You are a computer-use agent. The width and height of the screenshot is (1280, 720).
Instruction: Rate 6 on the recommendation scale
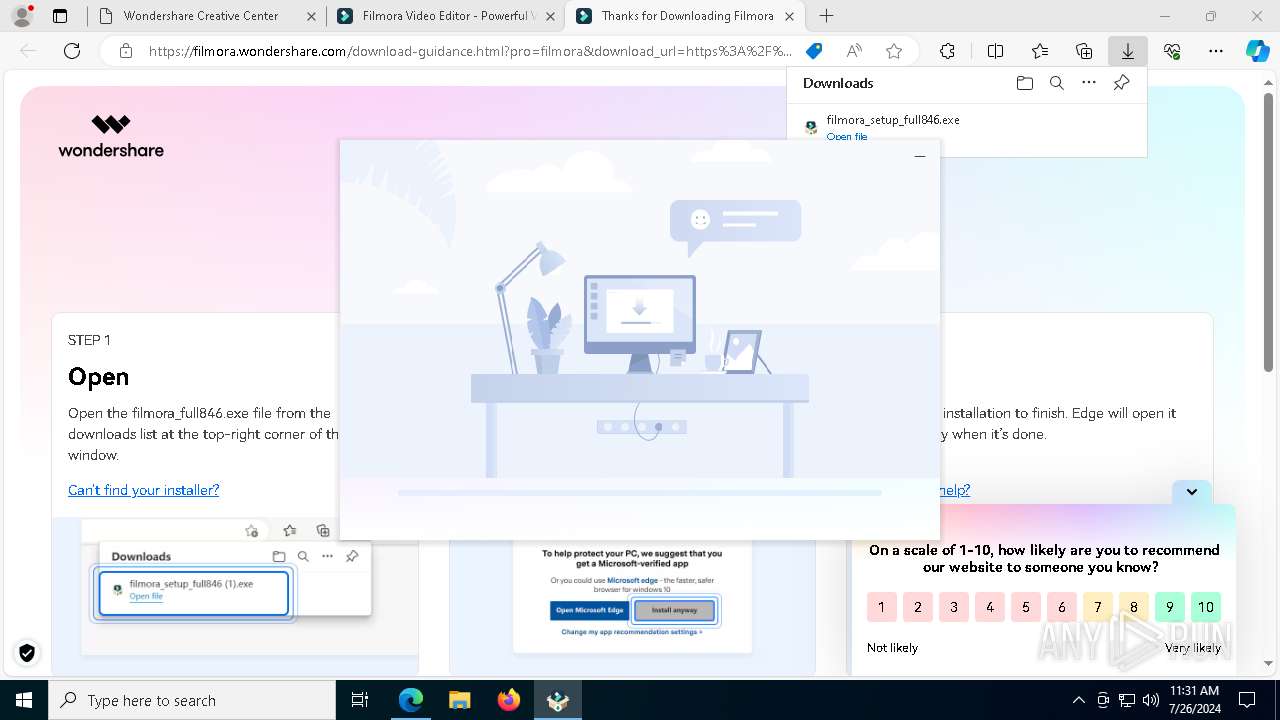[1061, 607]
